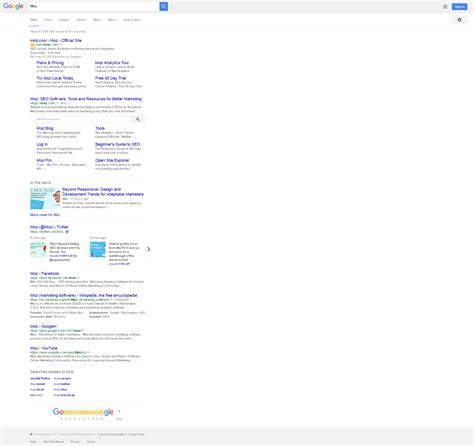Expand the More tab dropdown
The image size is (474, 446).
click(112, 20)
